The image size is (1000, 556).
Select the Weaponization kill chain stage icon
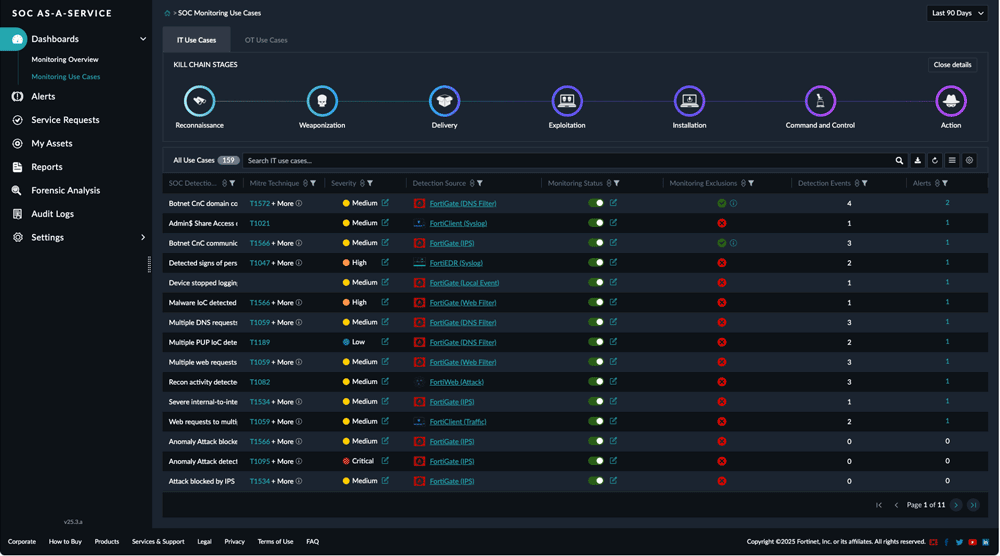click(x=322, y=101)
